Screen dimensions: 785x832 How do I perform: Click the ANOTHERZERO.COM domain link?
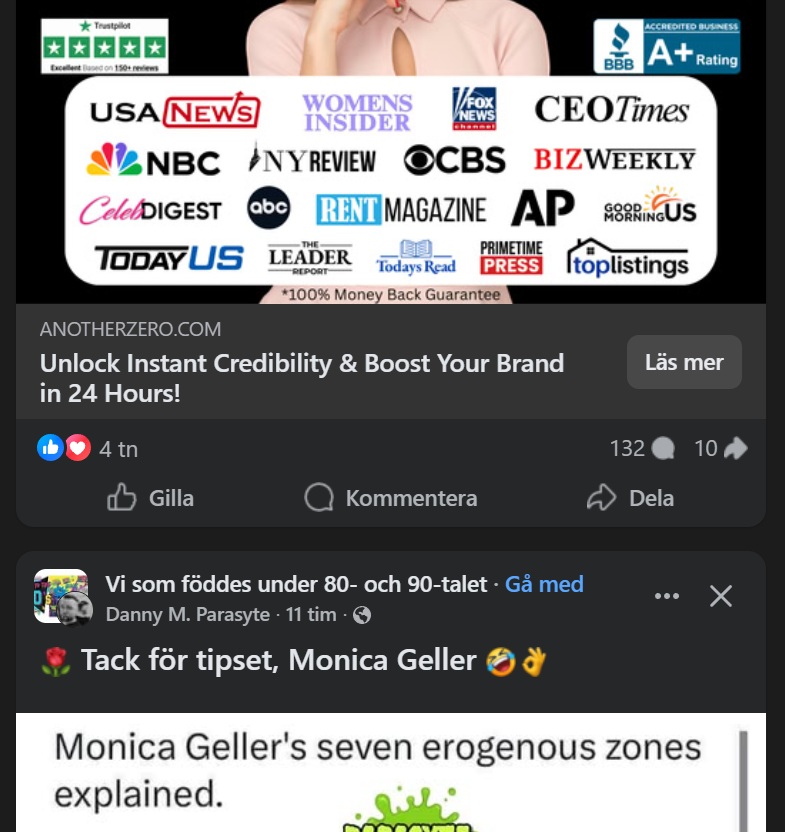130,329
